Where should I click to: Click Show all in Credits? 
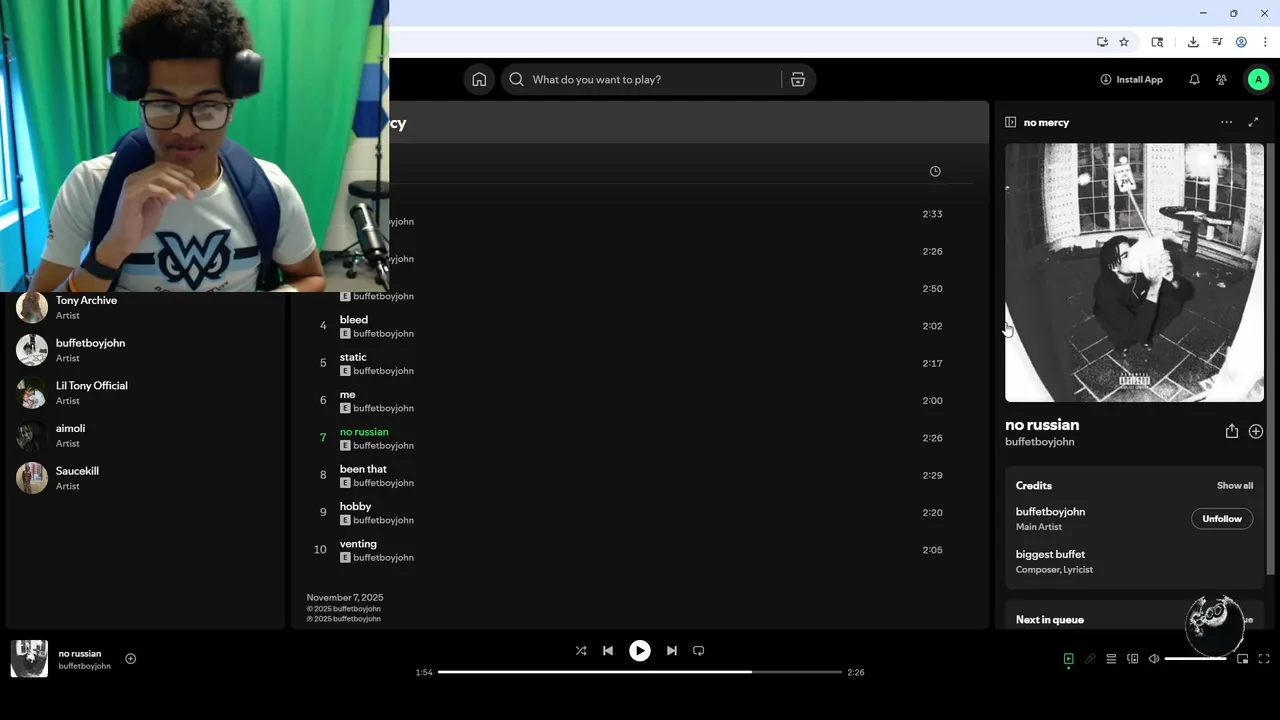(1235, 486)
